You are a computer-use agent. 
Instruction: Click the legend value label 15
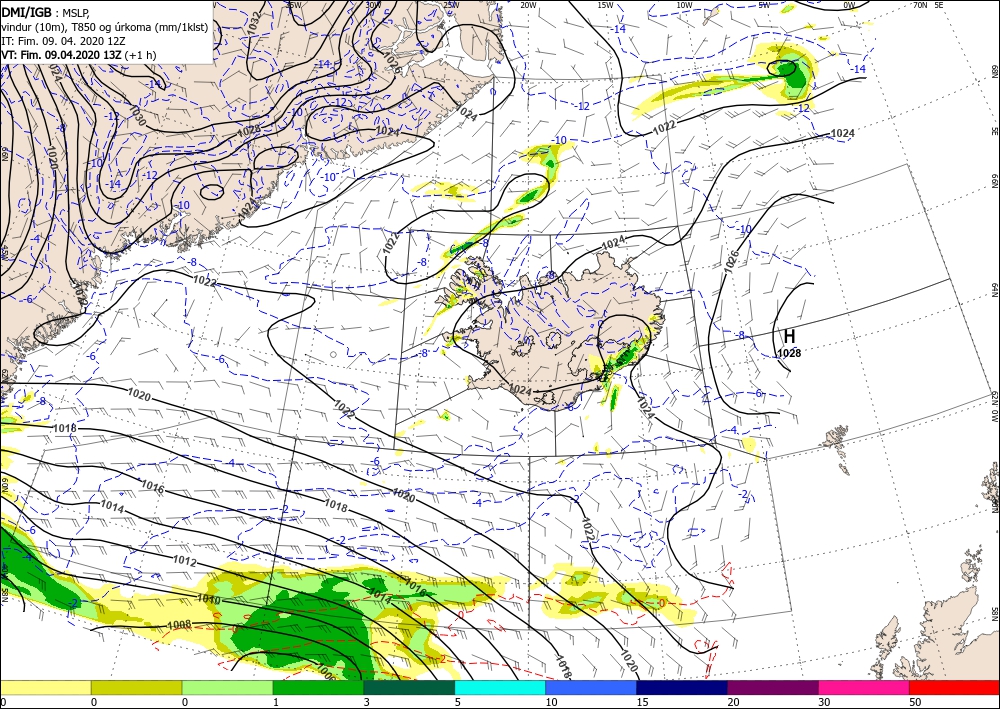pyautogui.click(x=642, y=702)
